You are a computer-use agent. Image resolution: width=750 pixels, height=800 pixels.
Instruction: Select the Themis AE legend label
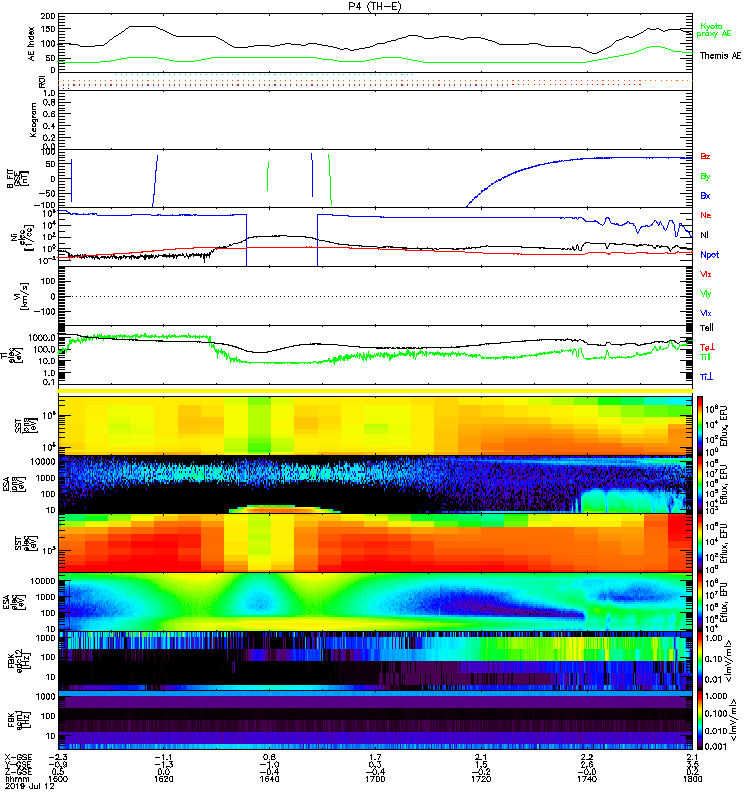pyautogui.click(x=720, y=56)
